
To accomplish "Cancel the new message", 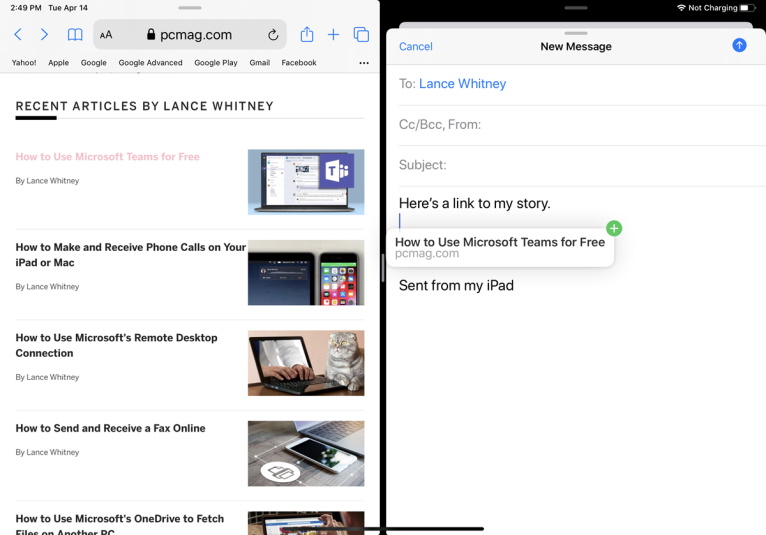I will [x=416, y=46].
